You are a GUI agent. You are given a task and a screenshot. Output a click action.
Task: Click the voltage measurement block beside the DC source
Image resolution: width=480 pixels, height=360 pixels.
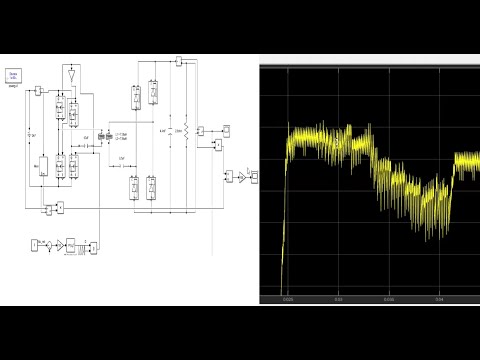coord(38,91)
